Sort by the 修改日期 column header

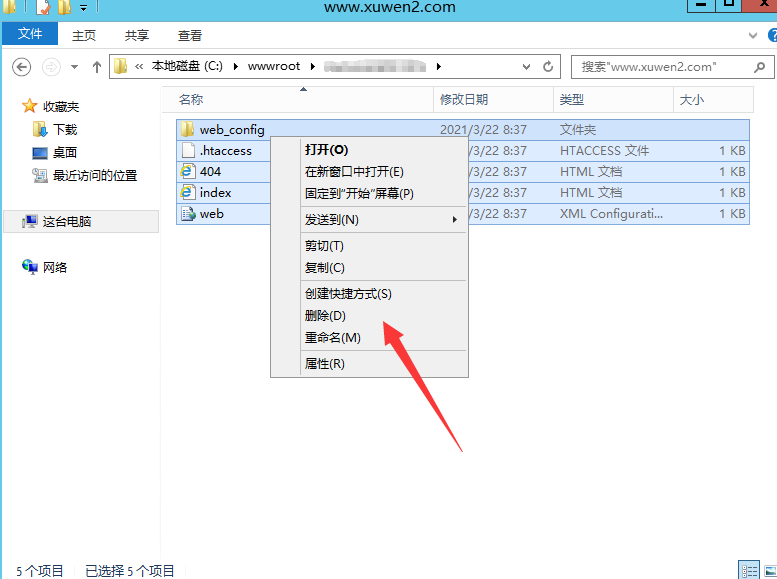click(x=464, y=100)
